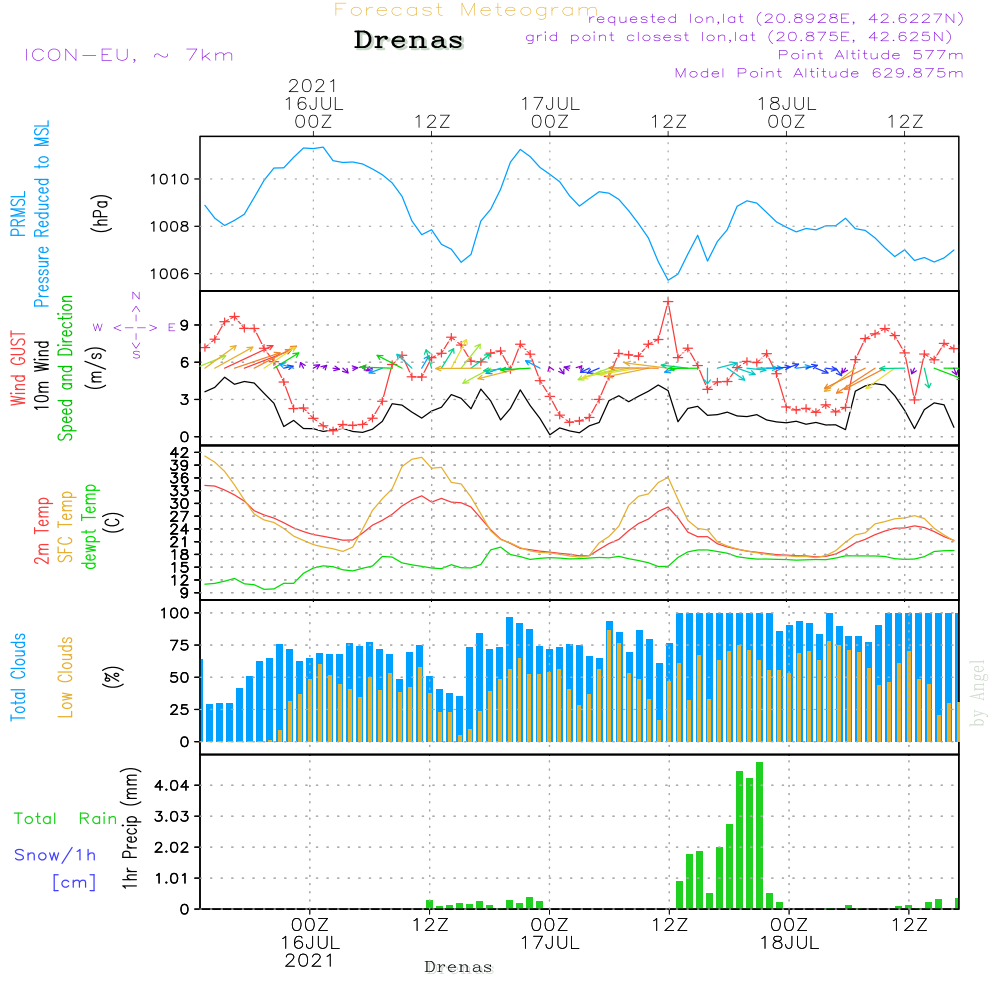This screenshot has width=1000, height=1000.
Task: Click the 42 temperature axis value
Action: [x=180, y=452]
